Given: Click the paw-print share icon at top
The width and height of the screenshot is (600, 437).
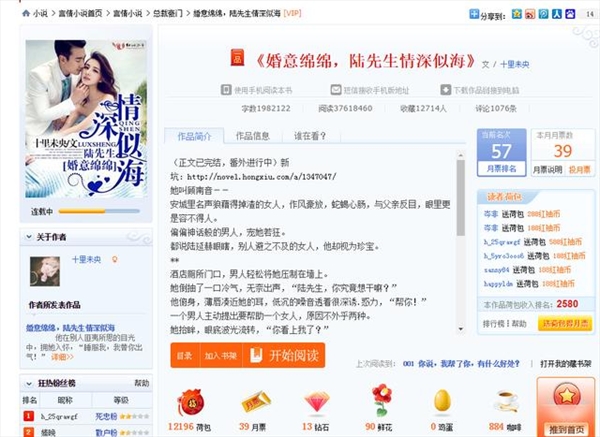Looking at the screenshot, I should 570,14.
